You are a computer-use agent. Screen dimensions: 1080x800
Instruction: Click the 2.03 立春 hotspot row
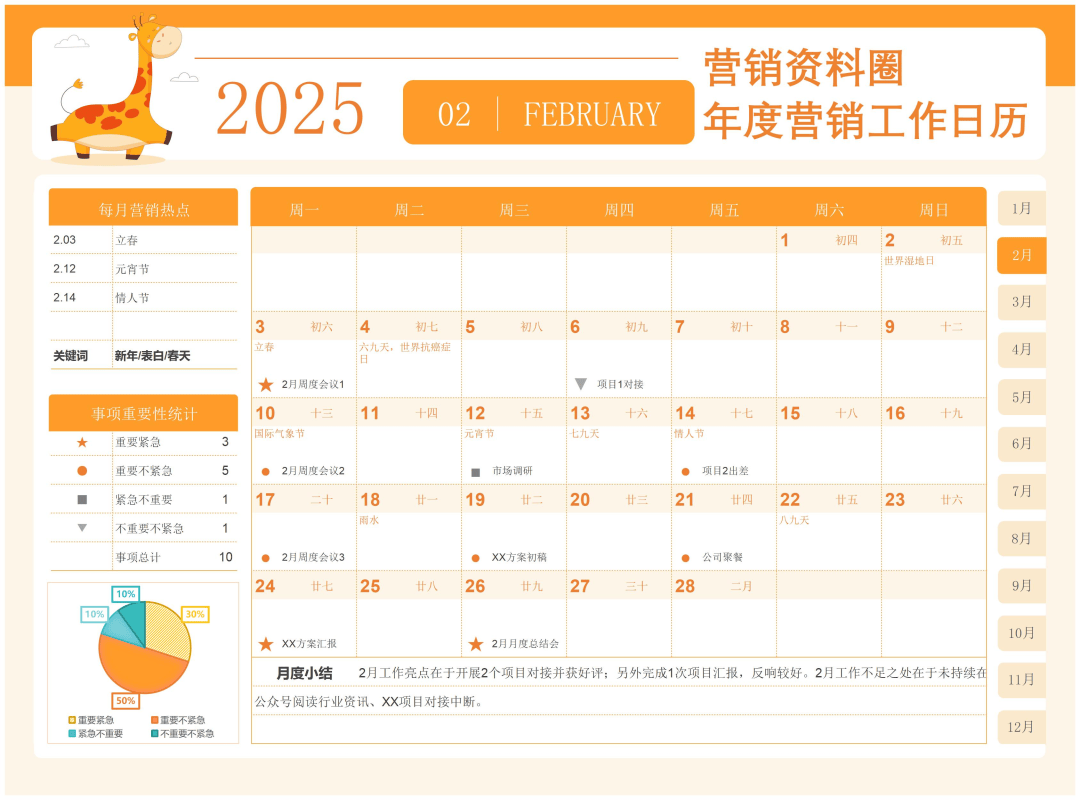pyautogui.click(x=143, y=240)
